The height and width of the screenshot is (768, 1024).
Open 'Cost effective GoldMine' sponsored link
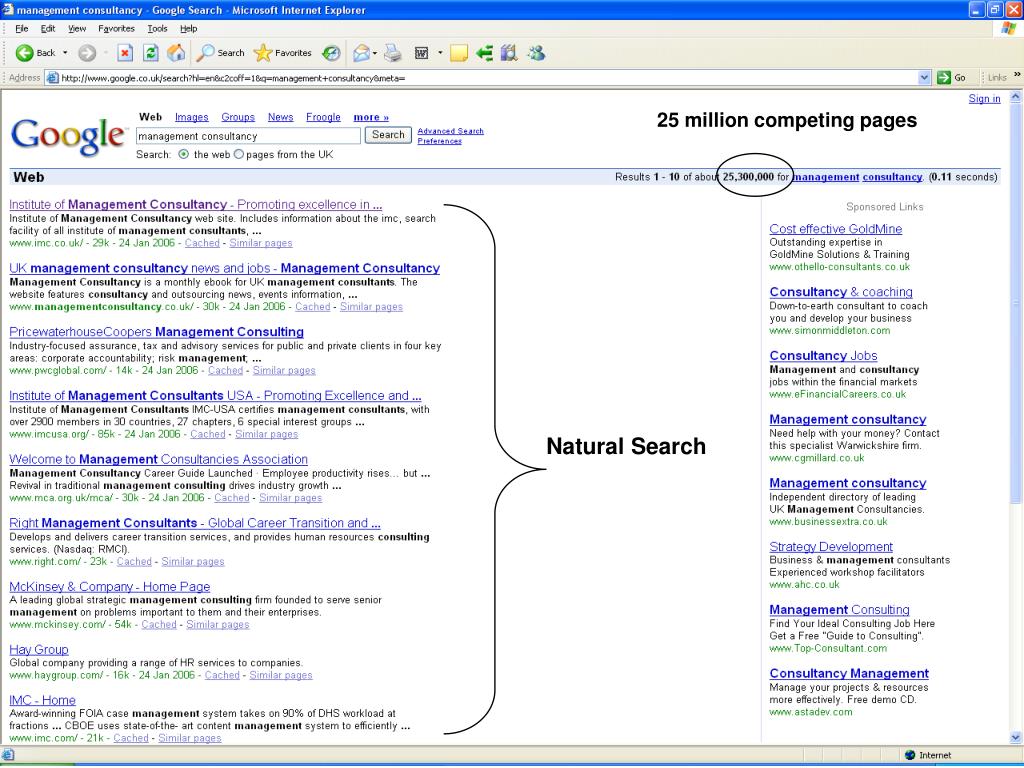point(835,229)
